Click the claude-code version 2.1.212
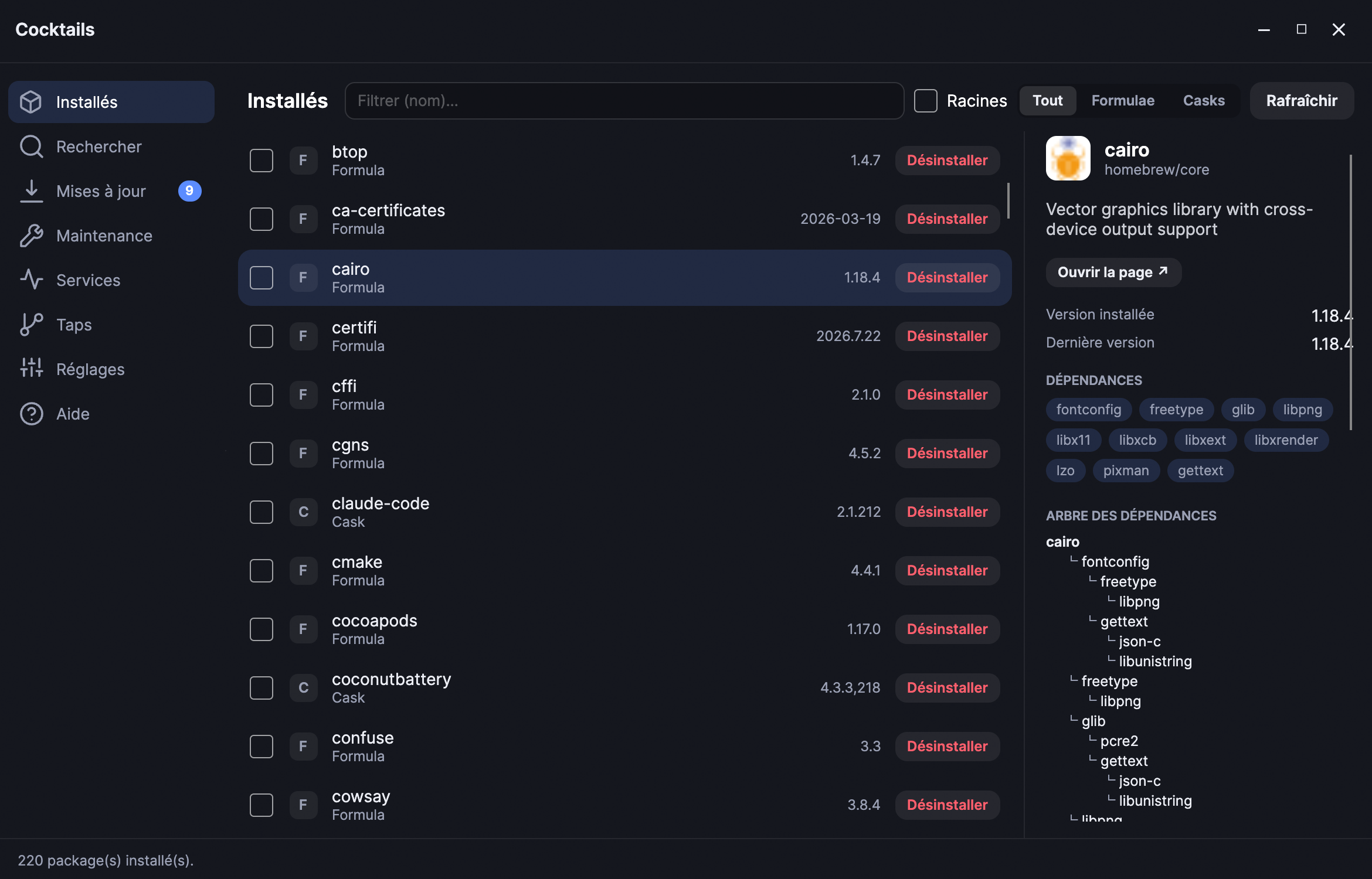The image size is (1372, 879). 859,512
